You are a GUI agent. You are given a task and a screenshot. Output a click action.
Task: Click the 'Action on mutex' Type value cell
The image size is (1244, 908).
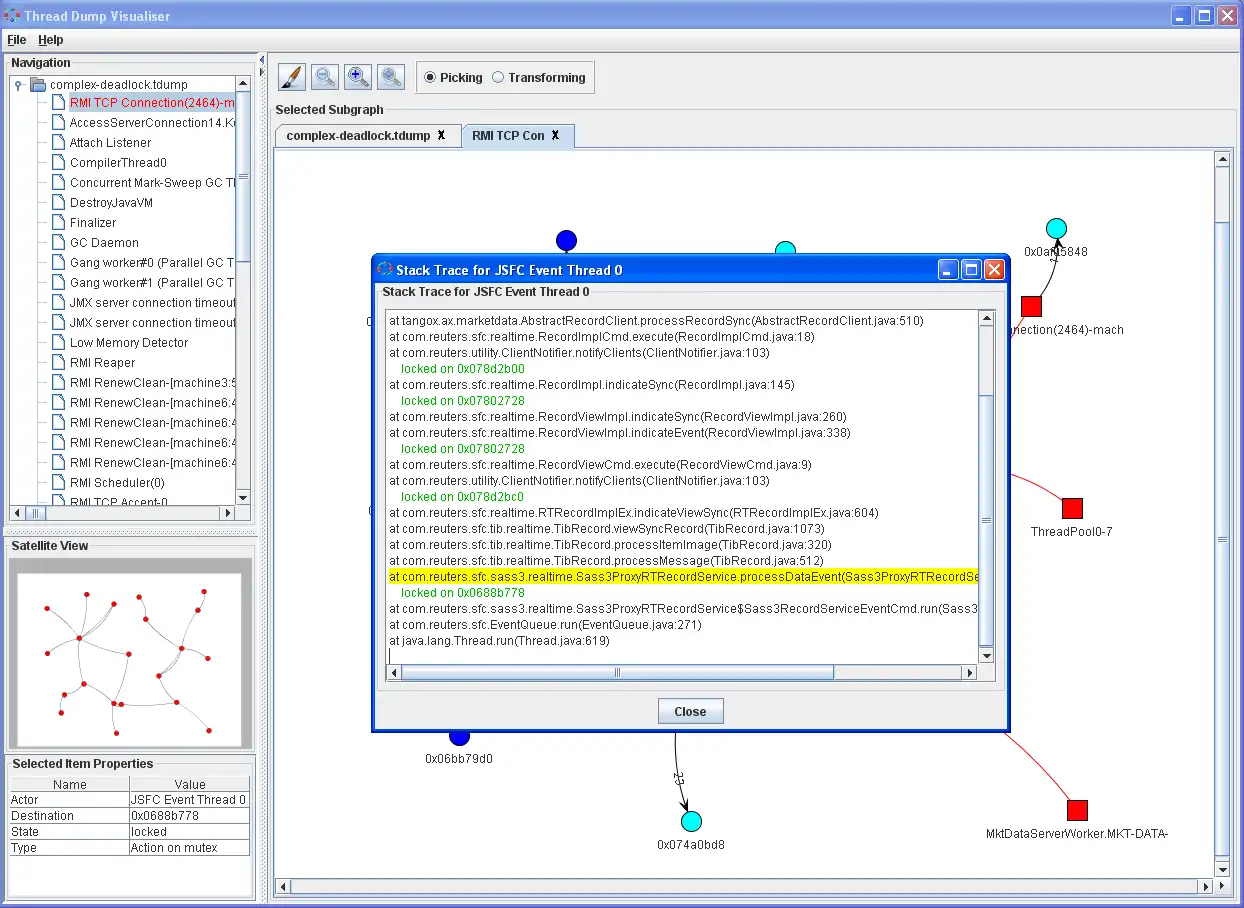pyautogui.click(x=189, y=848)
